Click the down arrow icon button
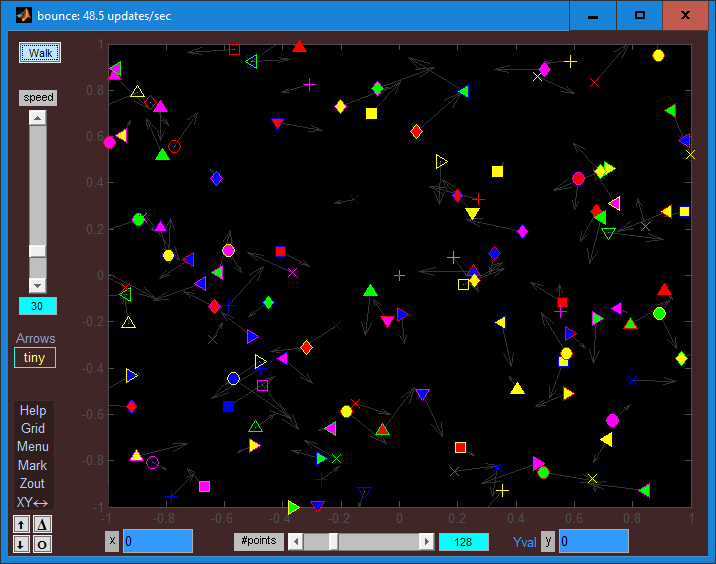 (x=21, y=544)
